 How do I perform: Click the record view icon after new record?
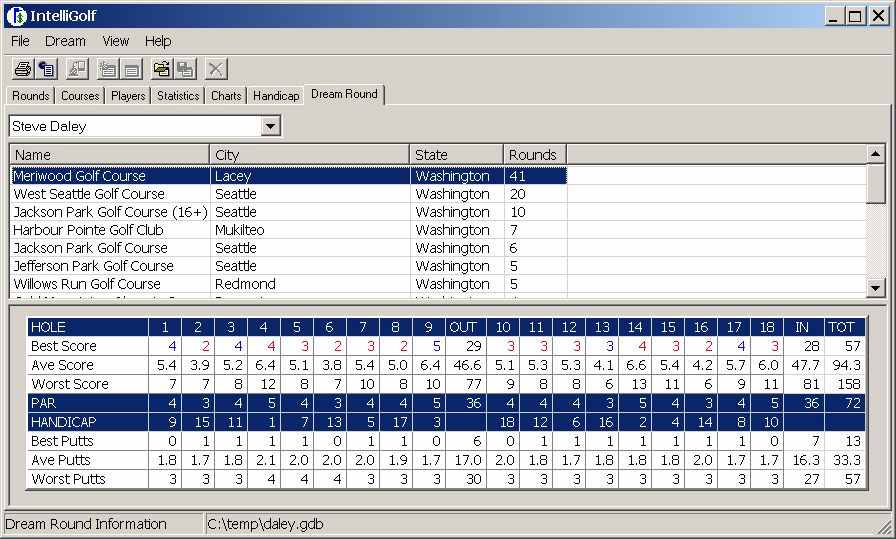pyautogui.click(x=132, y=69)
